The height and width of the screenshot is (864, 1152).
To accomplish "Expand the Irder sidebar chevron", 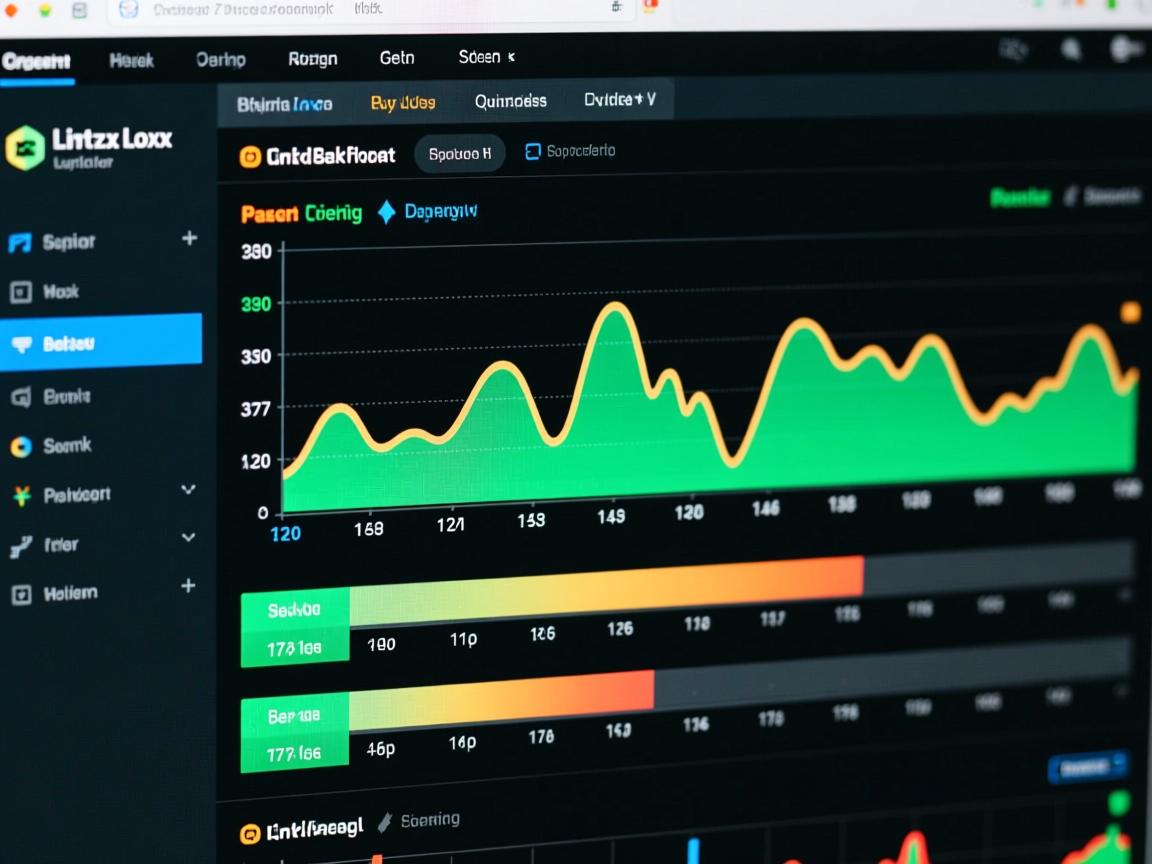I will 188,537.
